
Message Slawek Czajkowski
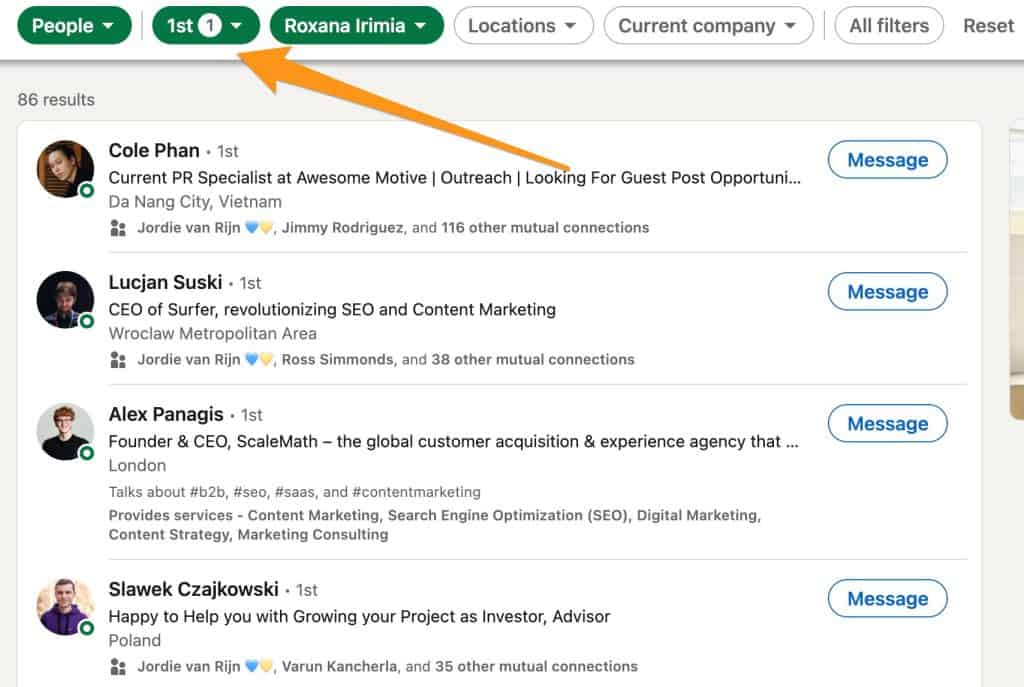point(887,599)
